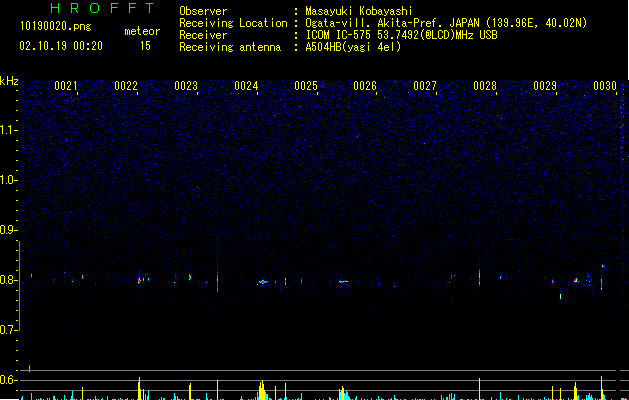
Task: Click the receiver text ICOM IC-575 53.7492 MHz USB
Action: click(401, 35)
